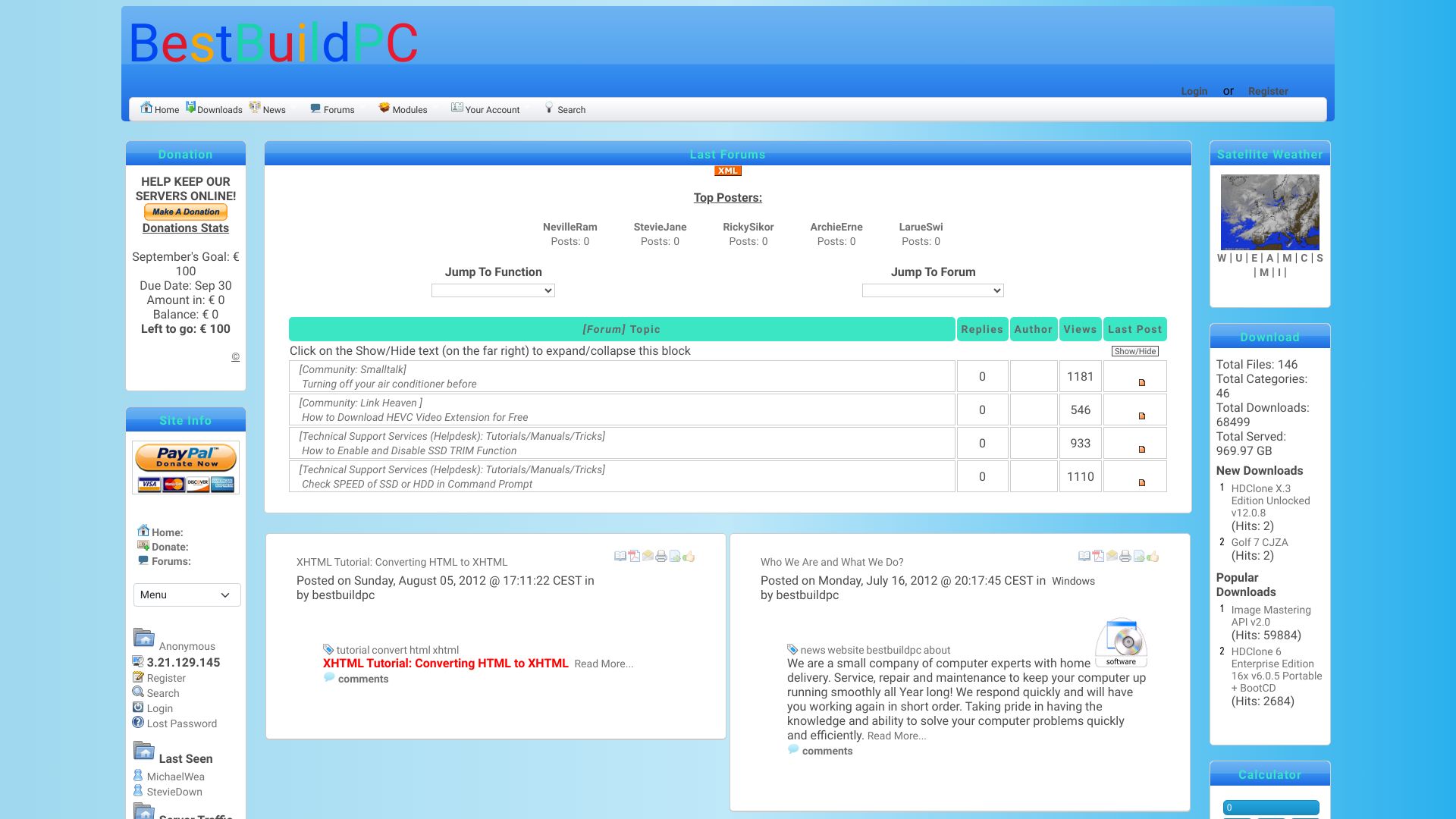Click the user icon beside MichaelWea
The width and height of the screenshot is (1456, 819).
138,775
